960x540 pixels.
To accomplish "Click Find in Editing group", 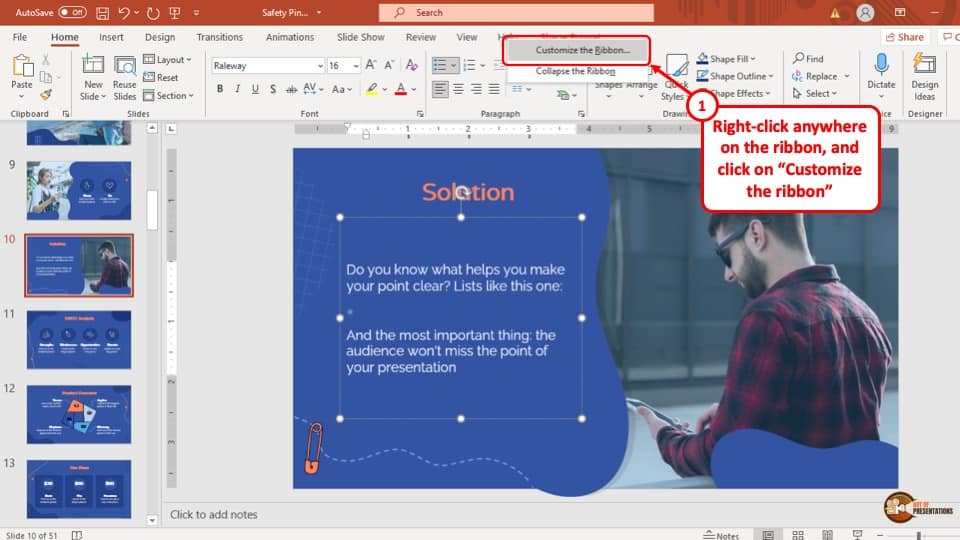I will [x=808, y=59].
